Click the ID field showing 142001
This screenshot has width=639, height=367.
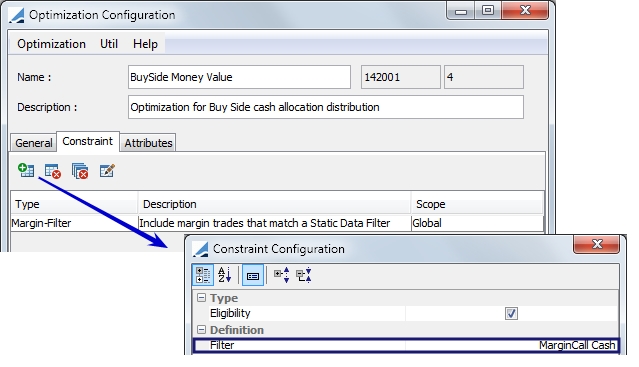(x=401, y=77)
